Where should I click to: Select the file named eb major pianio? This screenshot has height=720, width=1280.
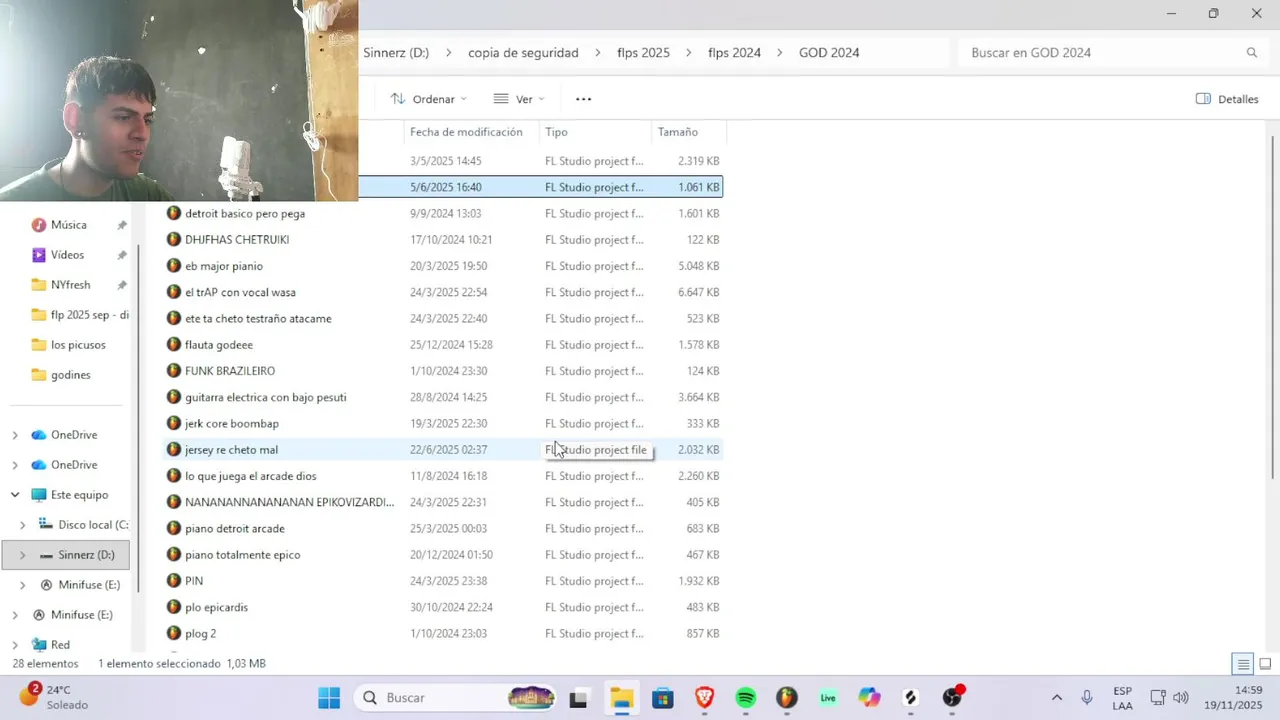click(x=224, y=266)
